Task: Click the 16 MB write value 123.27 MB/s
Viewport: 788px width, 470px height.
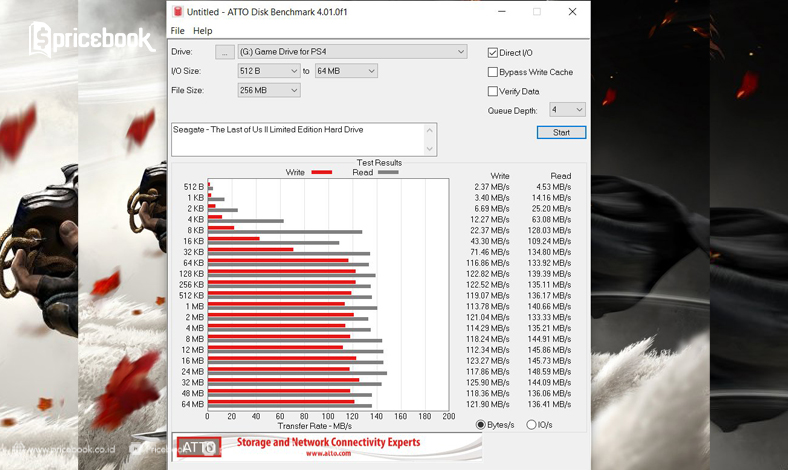Action: [487, 361]
